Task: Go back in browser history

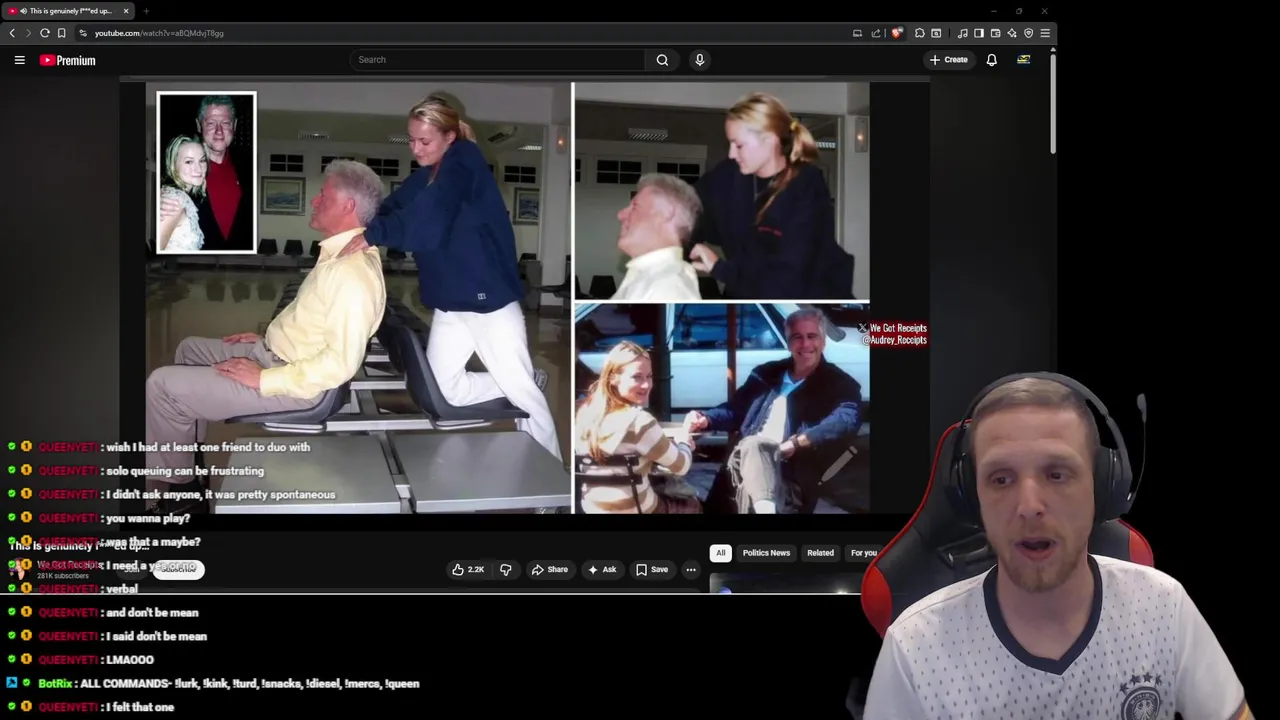Action: (12, 33)
